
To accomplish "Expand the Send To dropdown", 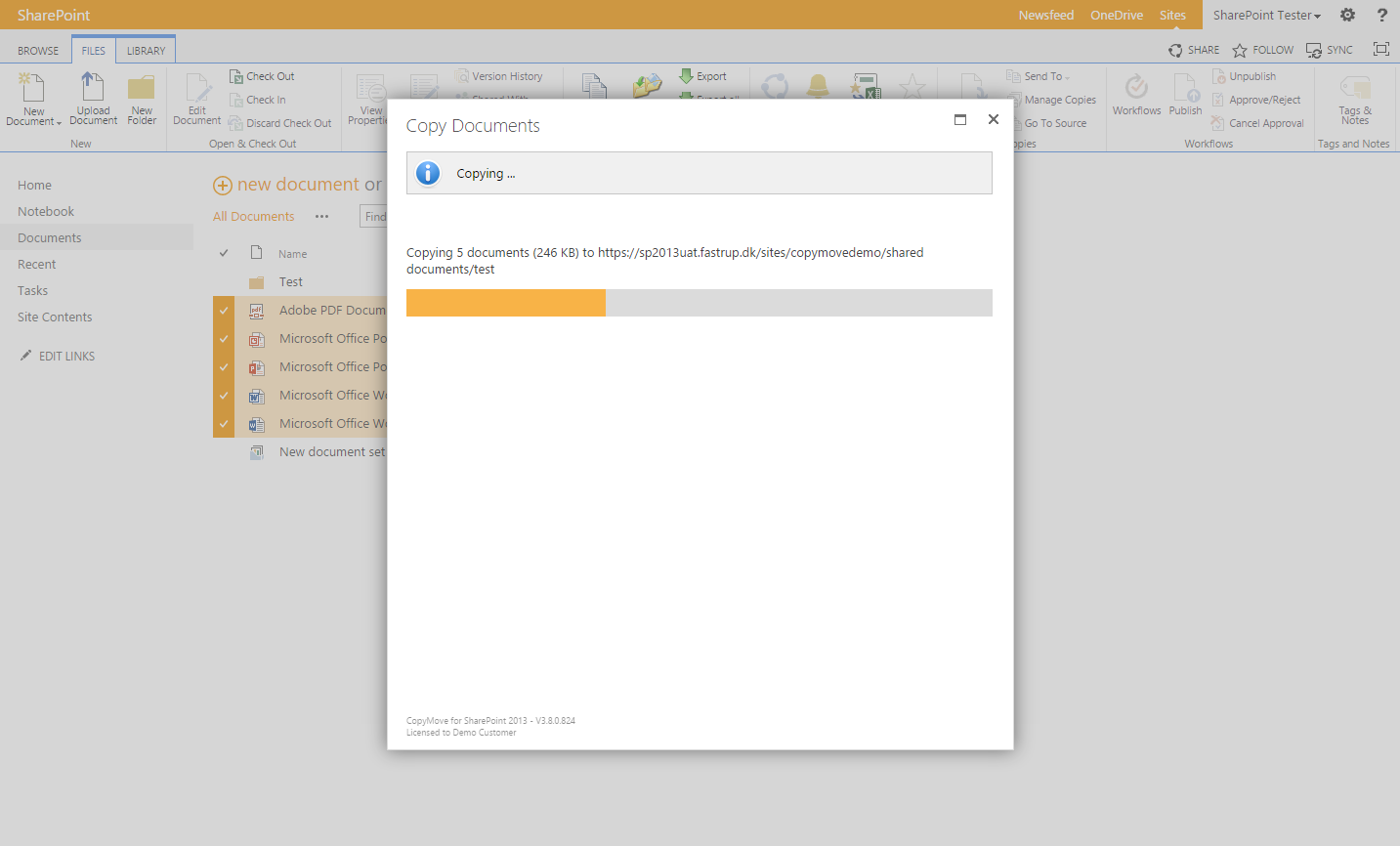I will click(1039, 76).
